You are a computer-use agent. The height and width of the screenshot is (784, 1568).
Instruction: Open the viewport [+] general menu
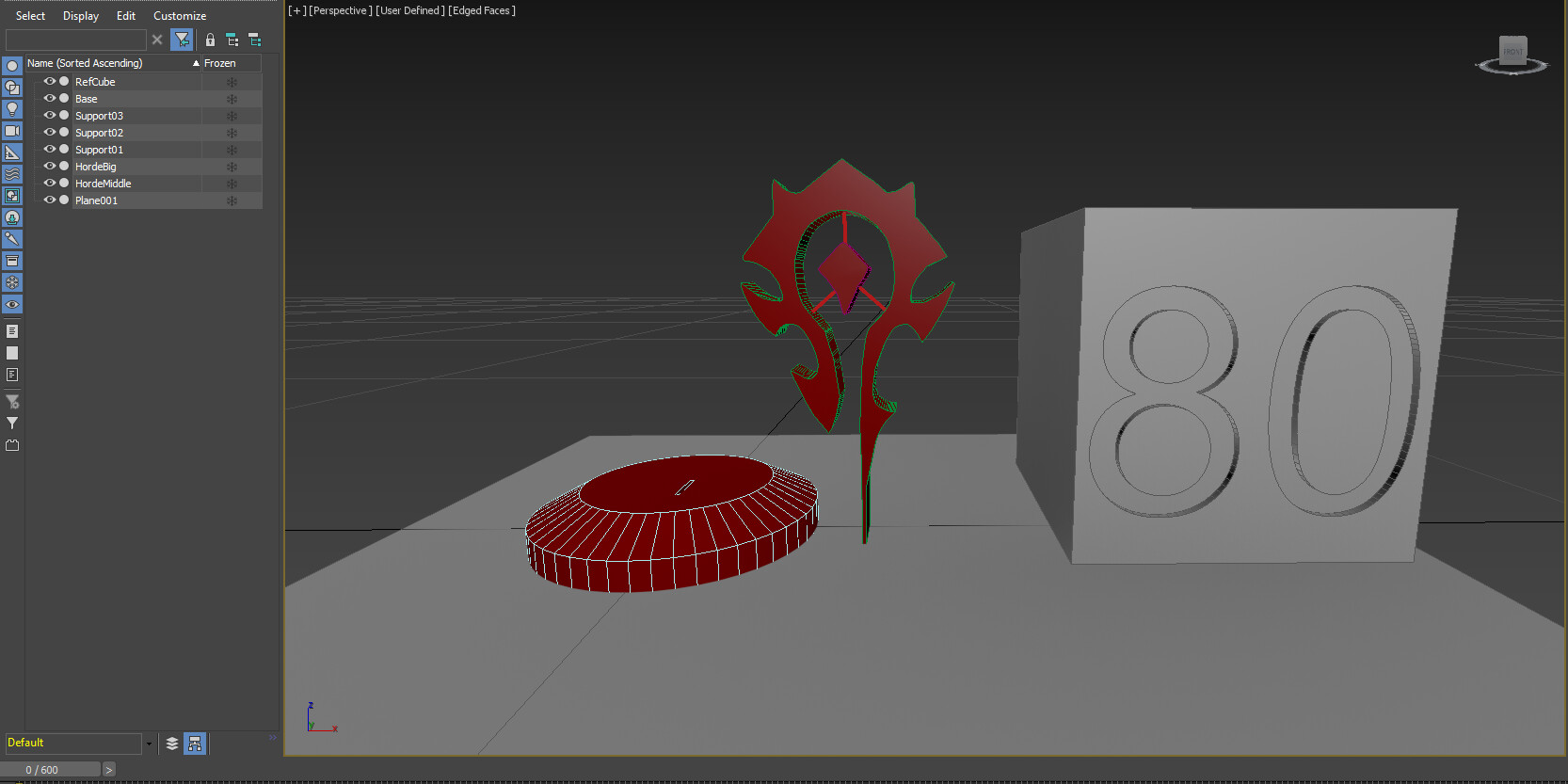point(296,10)
